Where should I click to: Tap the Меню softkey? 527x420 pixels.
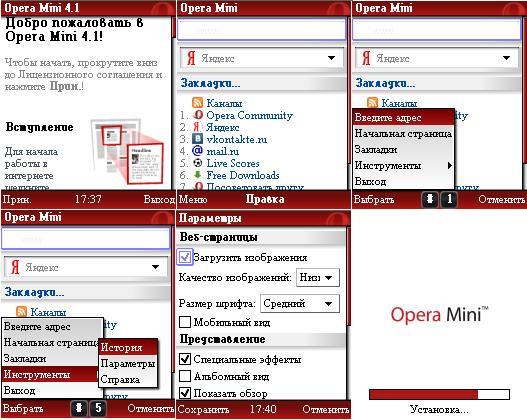193,199
